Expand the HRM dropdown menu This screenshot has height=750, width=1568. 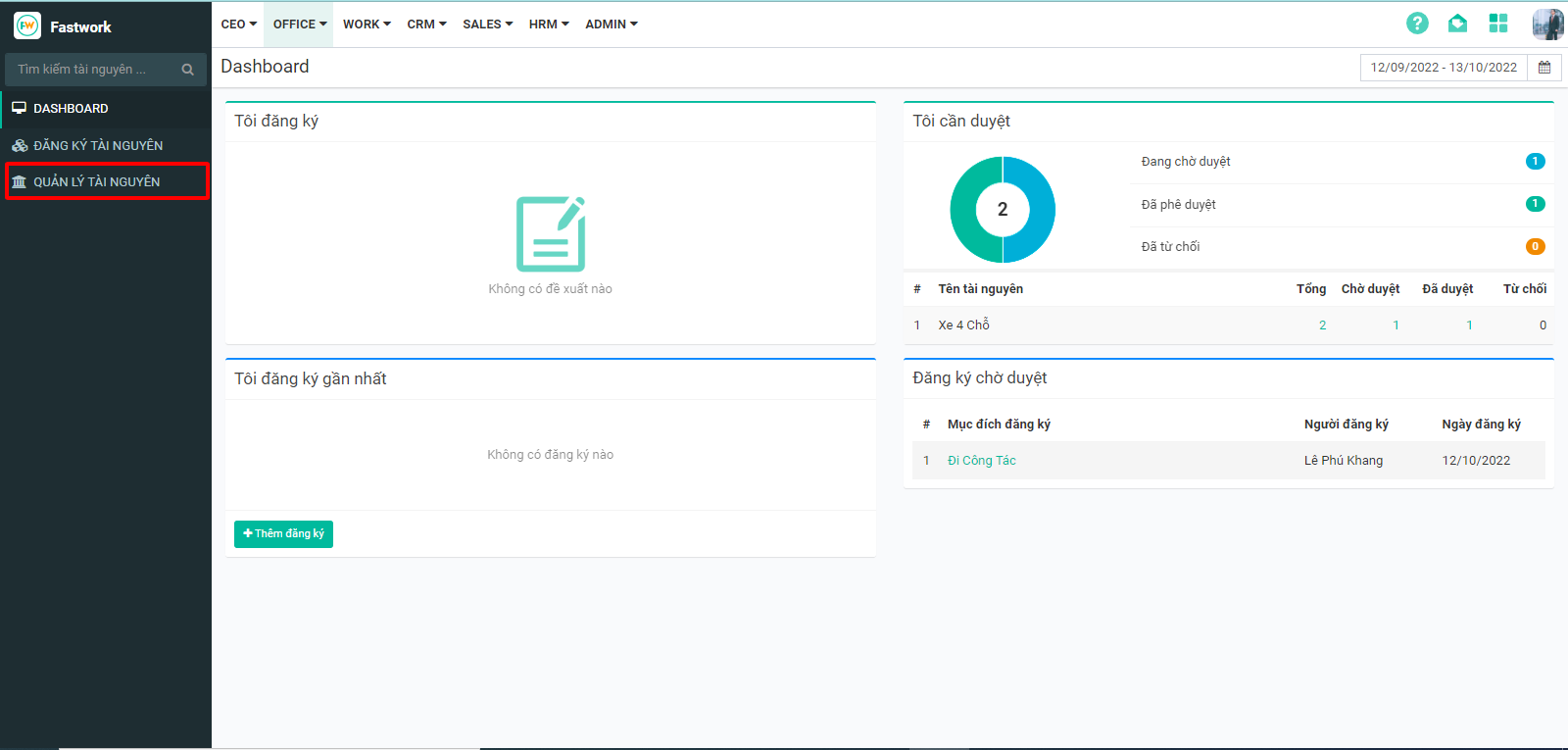(x=548, y=25)
